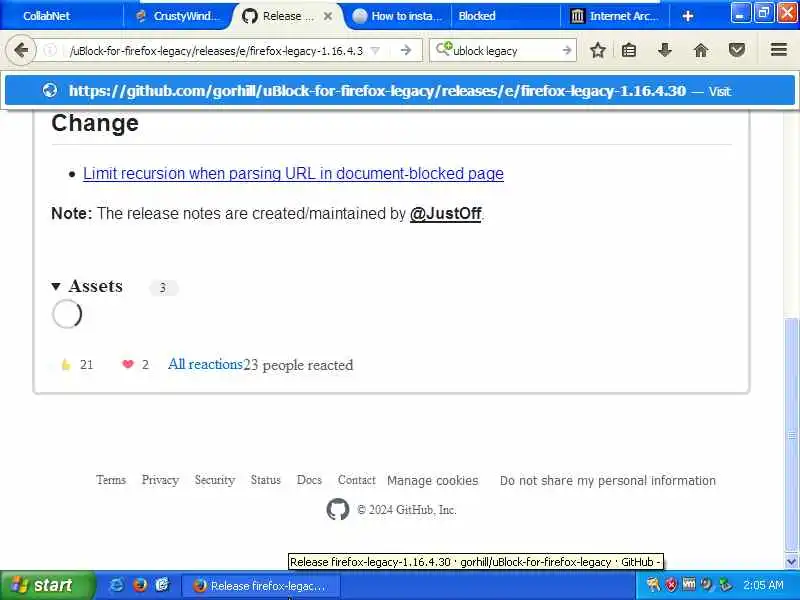Screen dimensions: 800x600
Task: Open the hamburger menu
Action: (x=779, y=50)
